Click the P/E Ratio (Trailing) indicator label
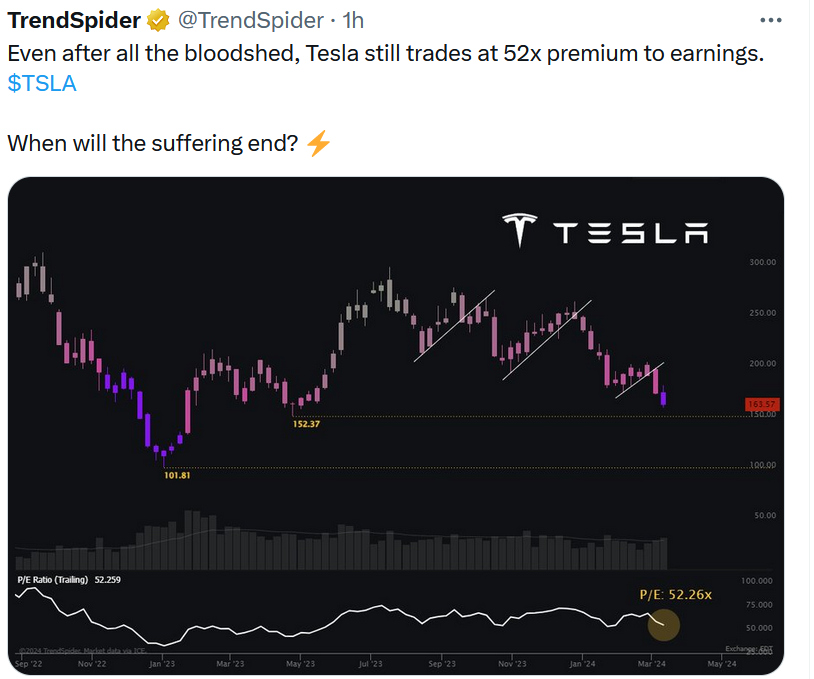Screen dimensions: 814x679 pos(53,580)
